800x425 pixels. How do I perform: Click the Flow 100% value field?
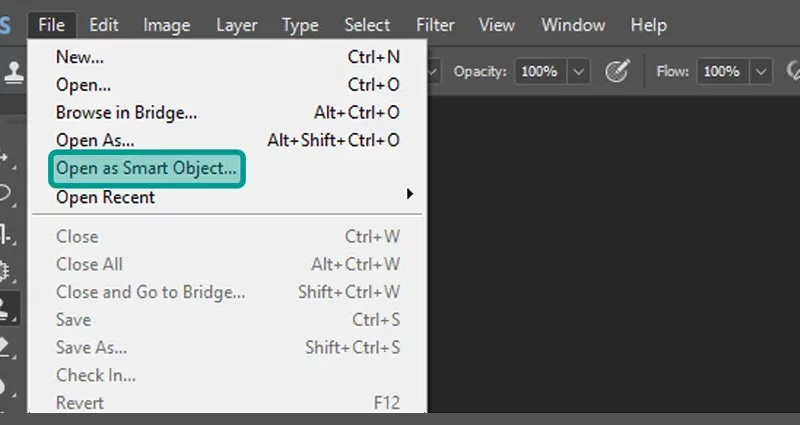click(x=722, y=71)
